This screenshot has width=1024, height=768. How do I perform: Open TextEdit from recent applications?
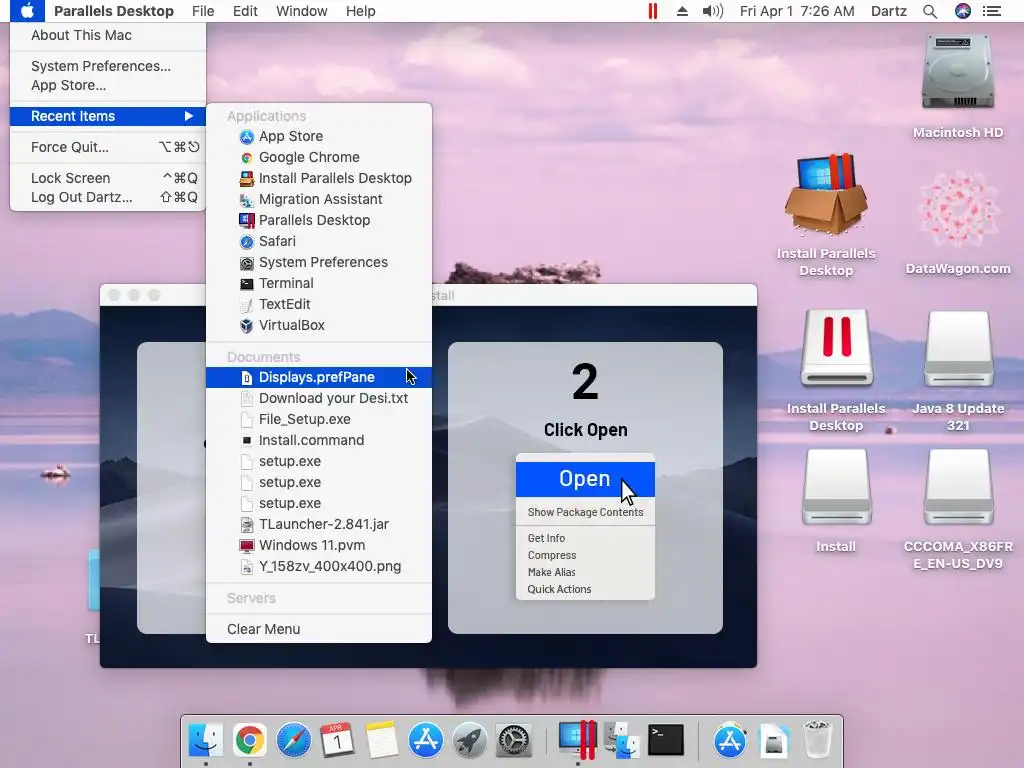coord(319,304)
